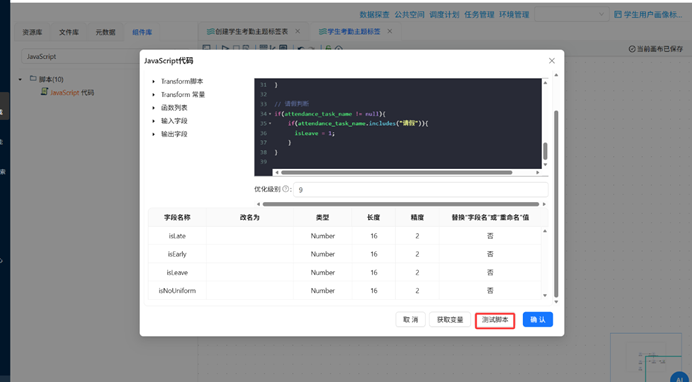This screenshot has width=692, height=382.
Task: Click the JavaScript 代码 script icon
Action: click(x=44, y=91)
